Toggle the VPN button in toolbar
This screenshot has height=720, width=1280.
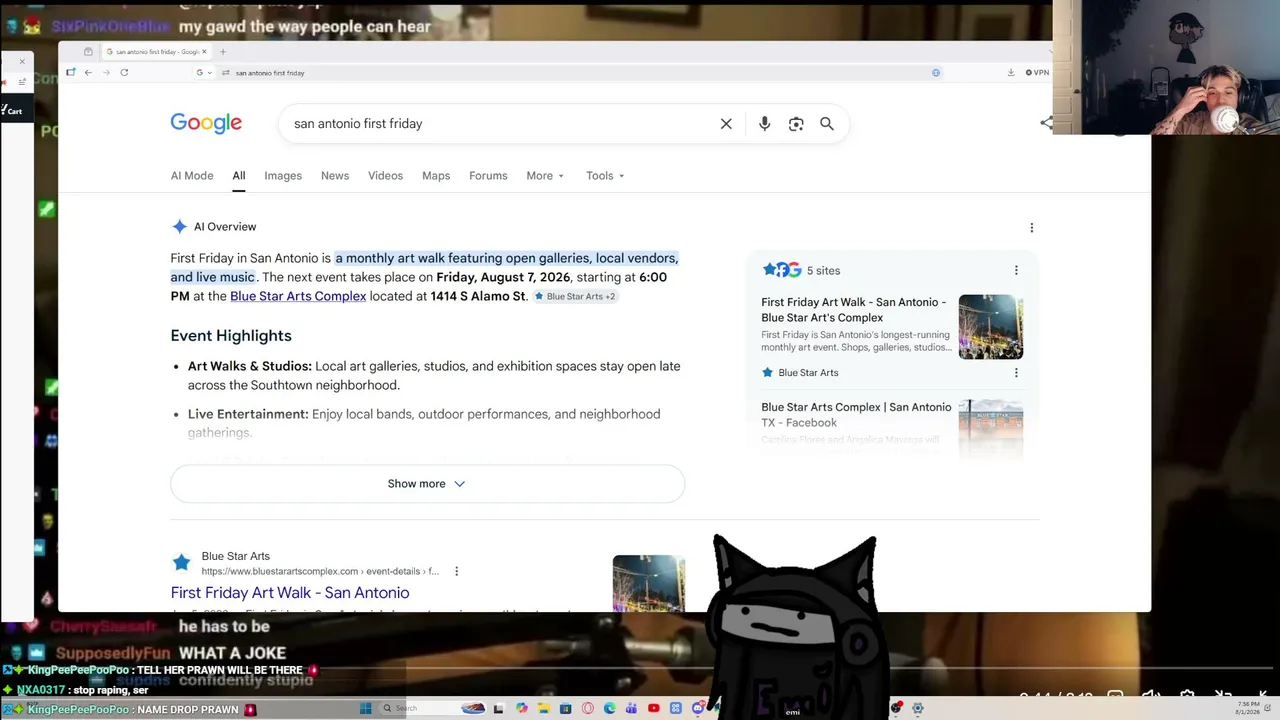pos(1037,72)
